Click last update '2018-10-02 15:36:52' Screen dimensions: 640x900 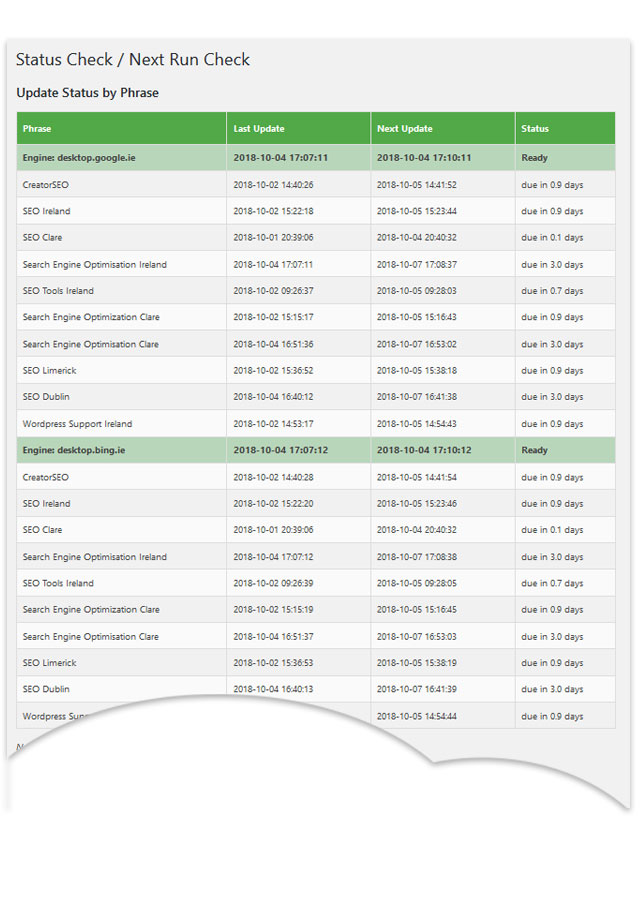pos(273,371)
